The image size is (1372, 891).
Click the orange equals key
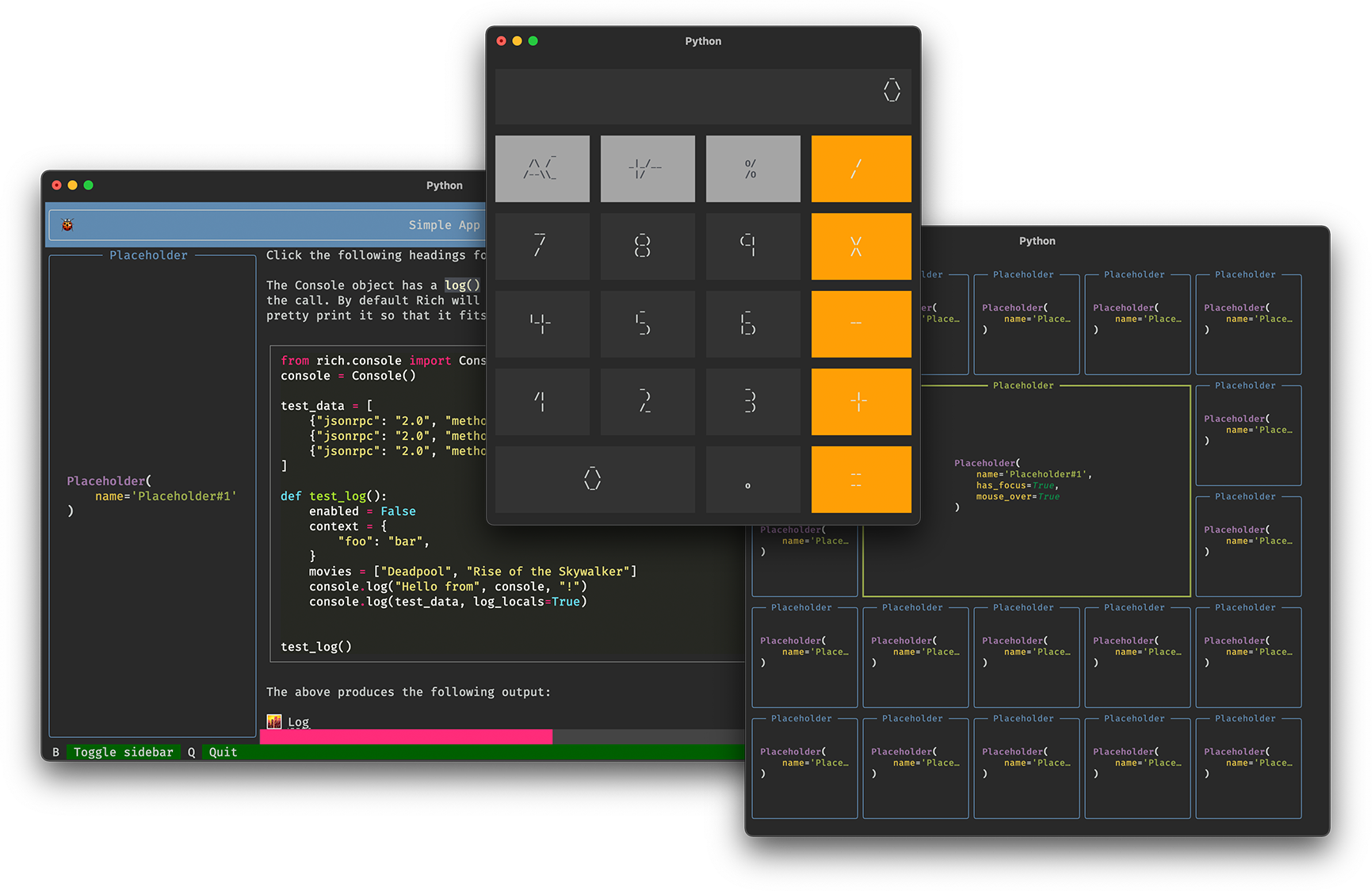coord(861,479)
